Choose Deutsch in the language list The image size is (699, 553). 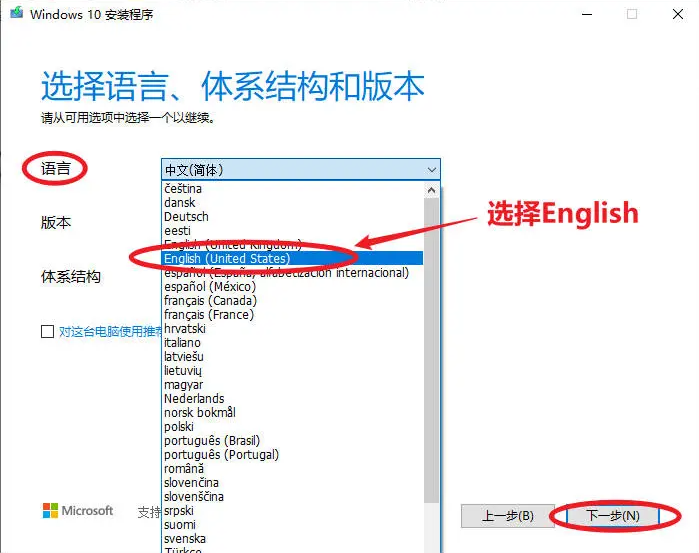point(186,216)
